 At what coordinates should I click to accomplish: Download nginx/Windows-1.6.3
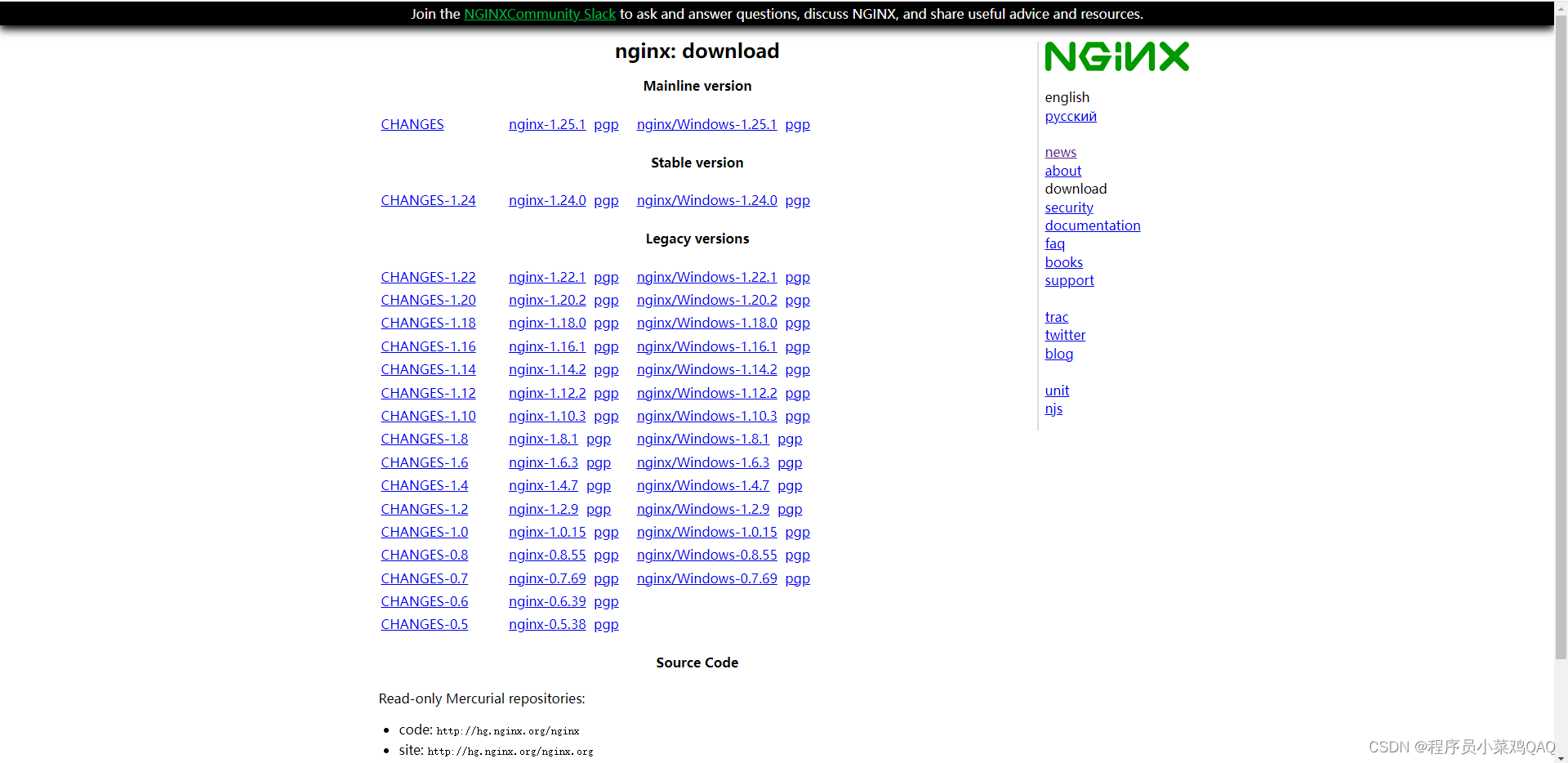click(702, 462)
